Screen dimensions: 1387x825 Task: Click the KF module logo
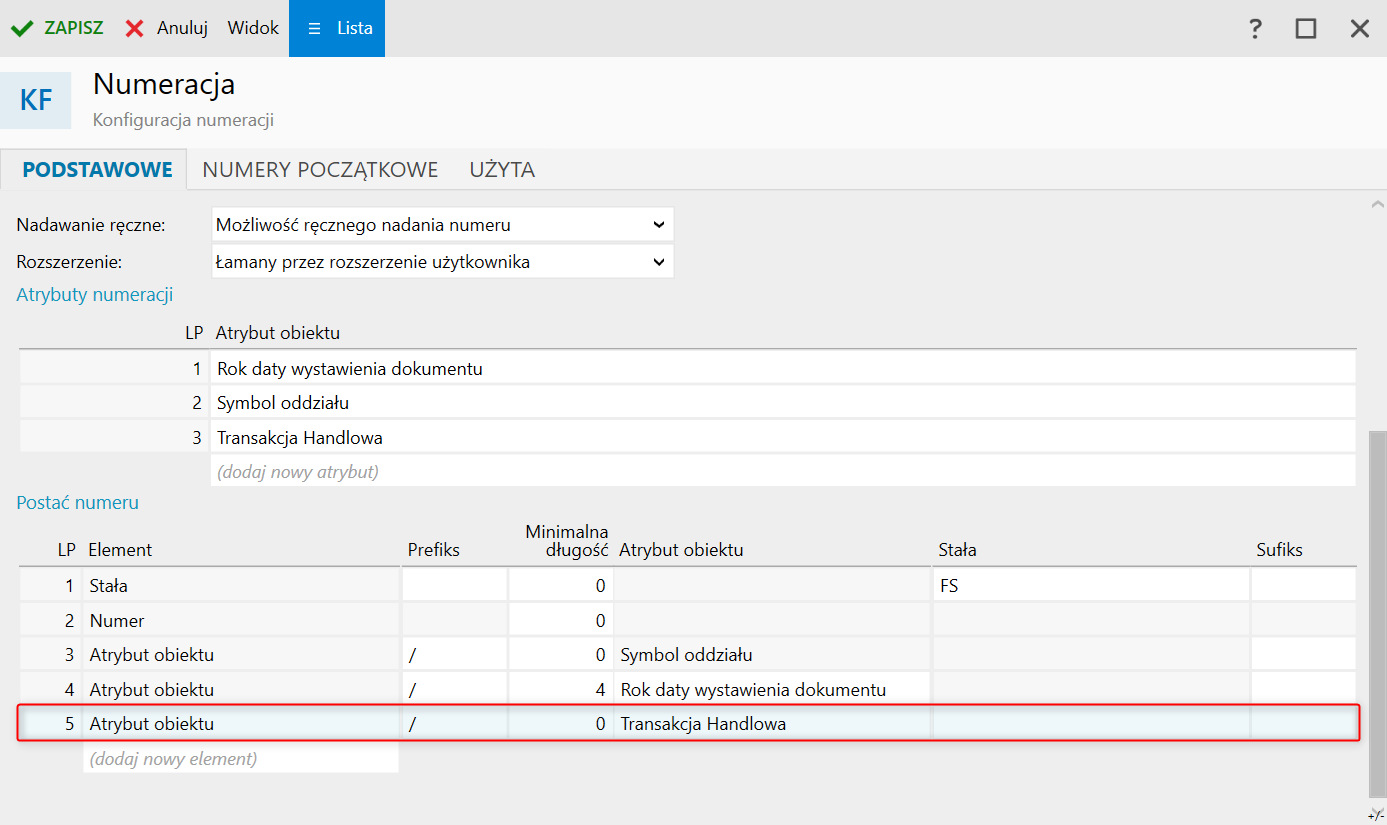[x=36, y=100]
